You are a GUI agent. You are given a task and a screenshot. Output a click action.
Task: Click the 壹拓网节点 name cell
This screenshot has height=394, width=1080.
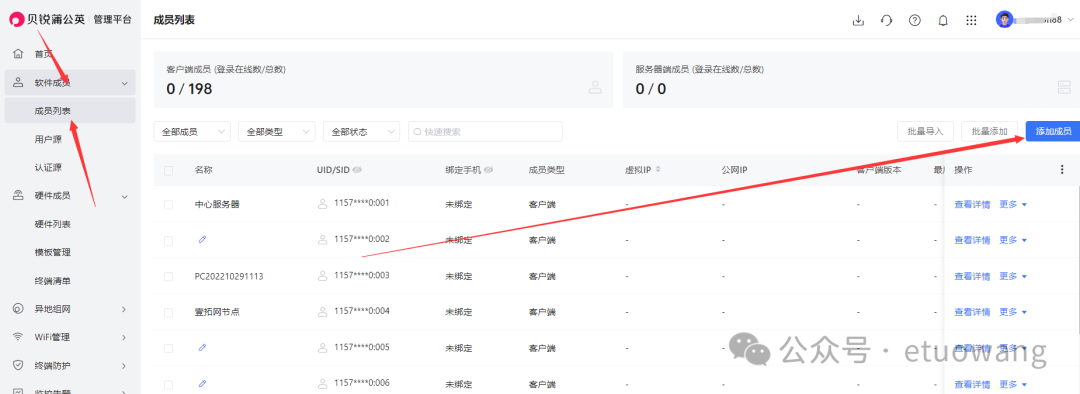point(217,312)
